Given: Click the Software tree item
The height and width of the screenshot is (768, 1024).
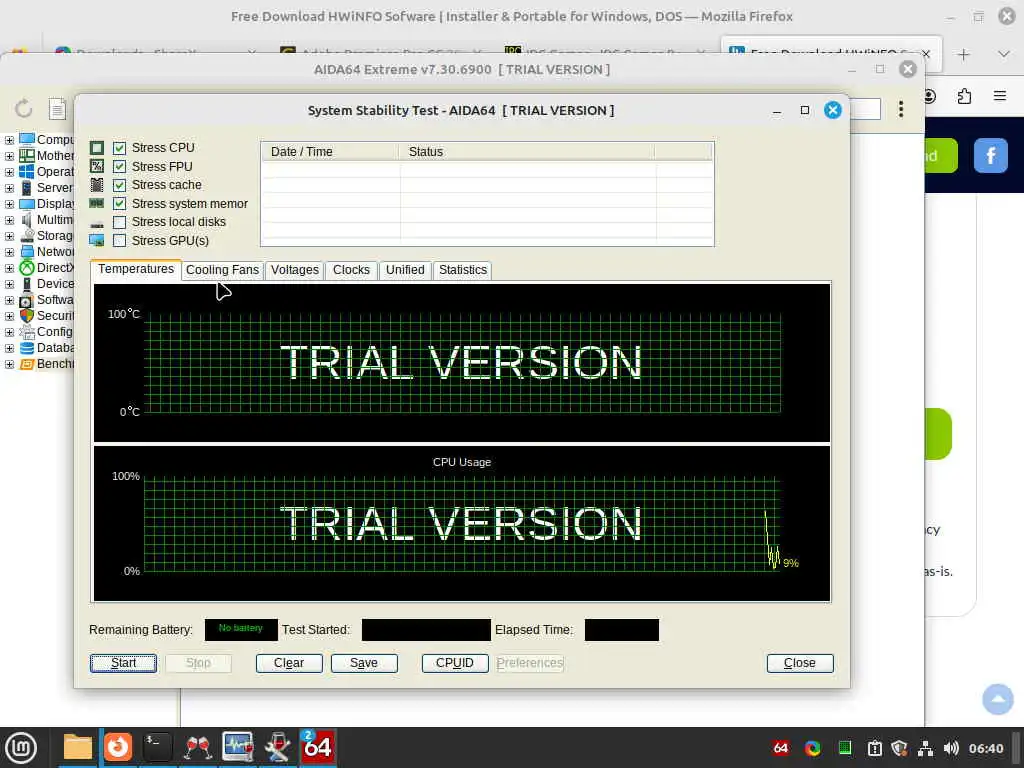Looking at the screenshot, I should (x=55, y=300).
